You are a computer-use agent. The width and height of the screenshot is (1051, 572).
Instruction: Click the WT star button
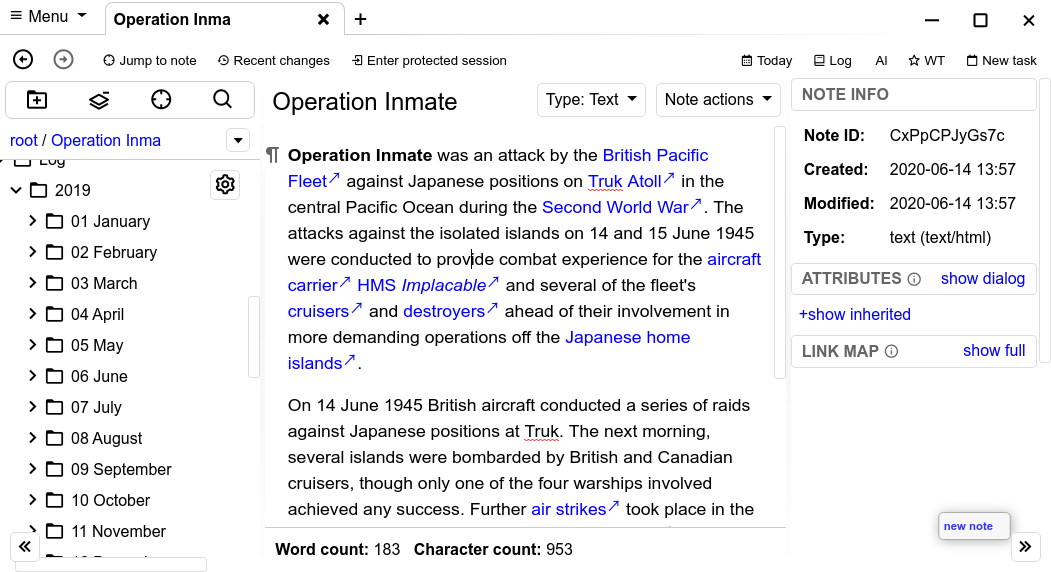coord(926,60)
